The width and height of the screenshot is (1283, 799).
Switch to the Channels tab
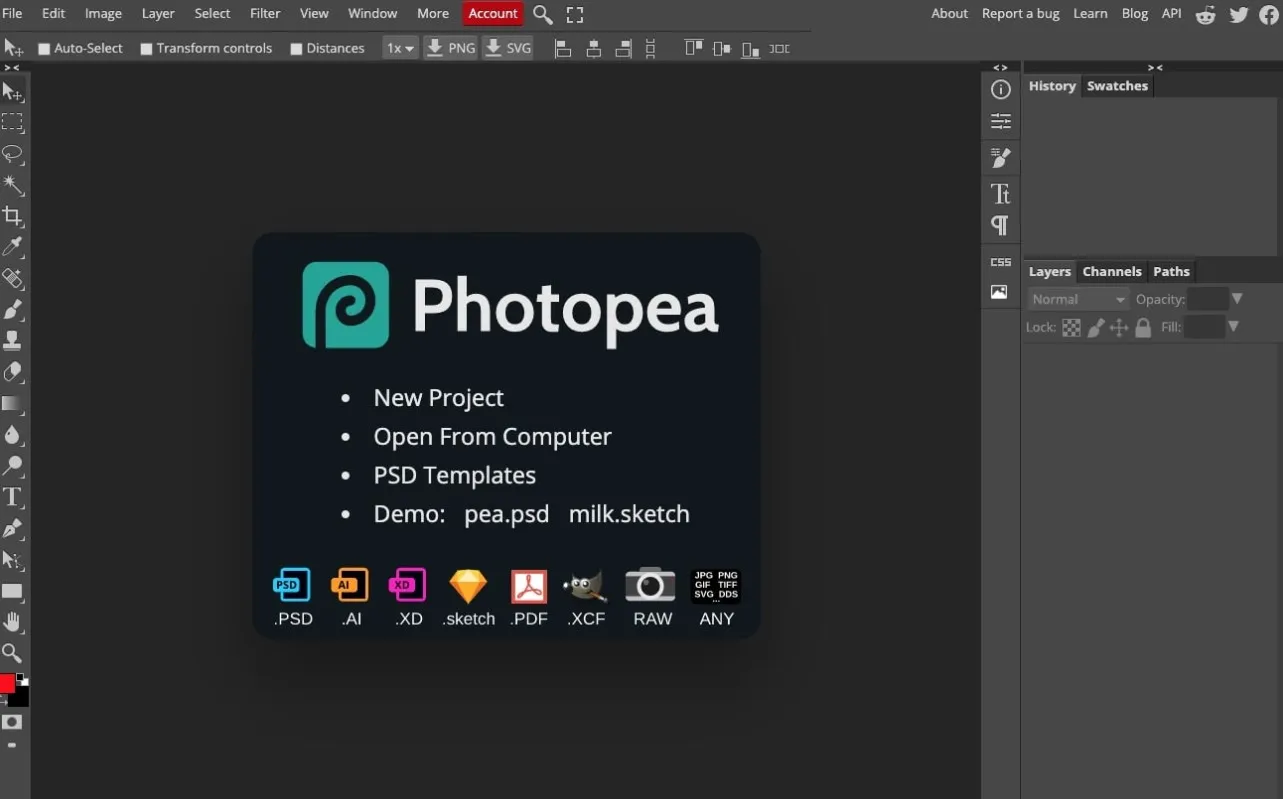pyautogui.click(x=1112, y=271)
